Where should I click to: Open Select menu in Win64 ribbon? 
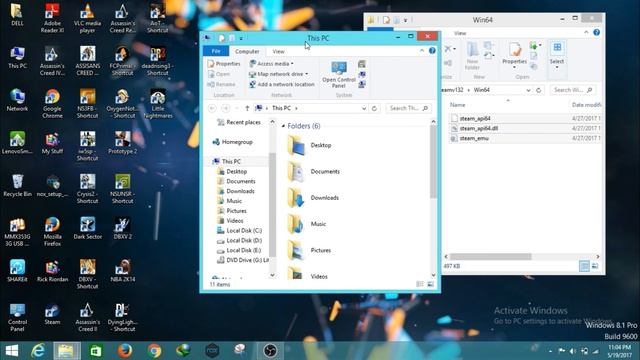point(557,55)
